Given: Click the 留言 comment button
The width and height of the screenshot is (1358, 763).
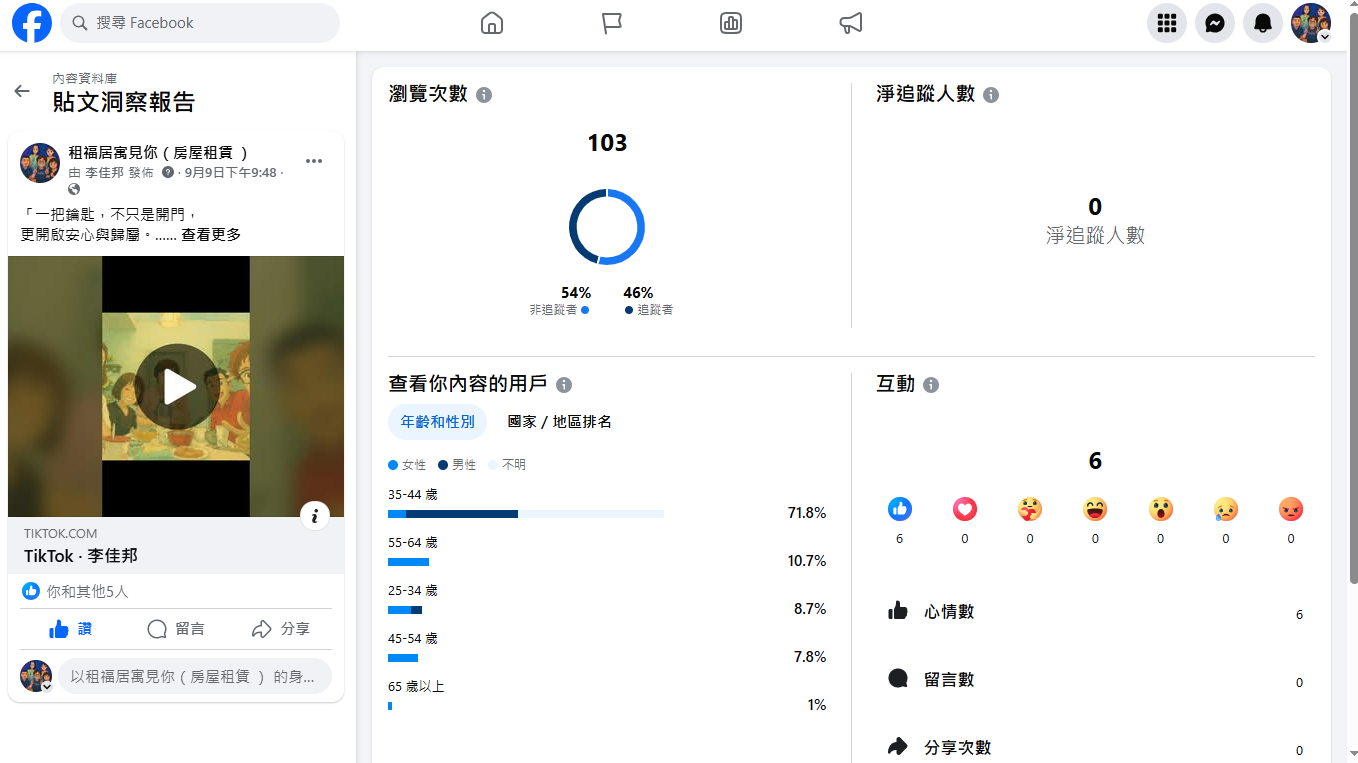Looking at the screenshot, I should tap(176, 629).
